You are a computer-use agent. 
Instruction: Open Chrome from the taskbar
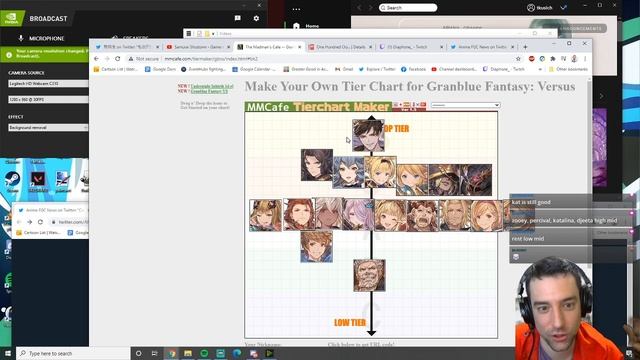pyautogui.click(x=171, y=353)
